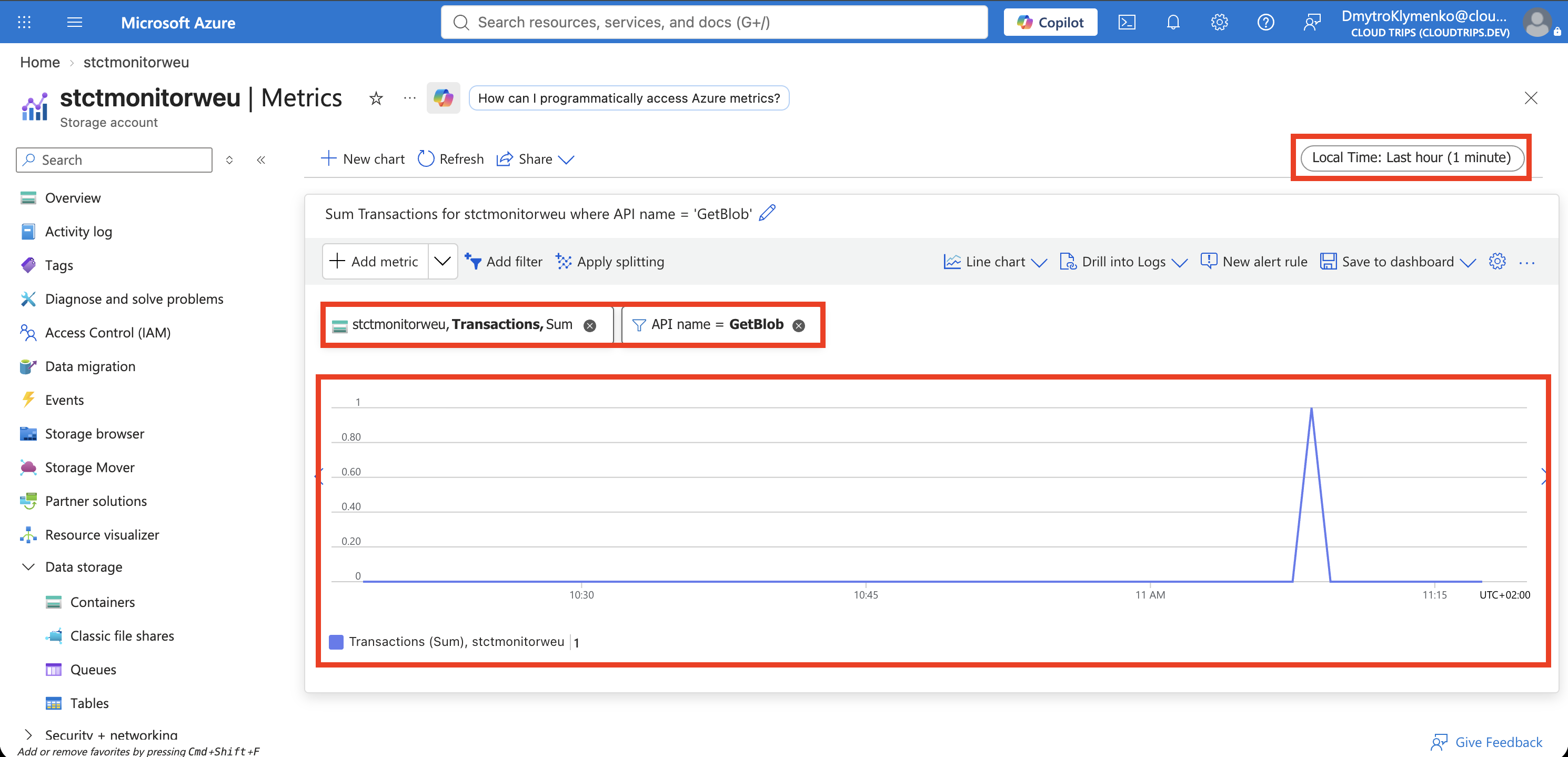The width and height of the screenshot is (1568, 757).
Task: Select Containers under Data storage
Action: tap(102, 602)
